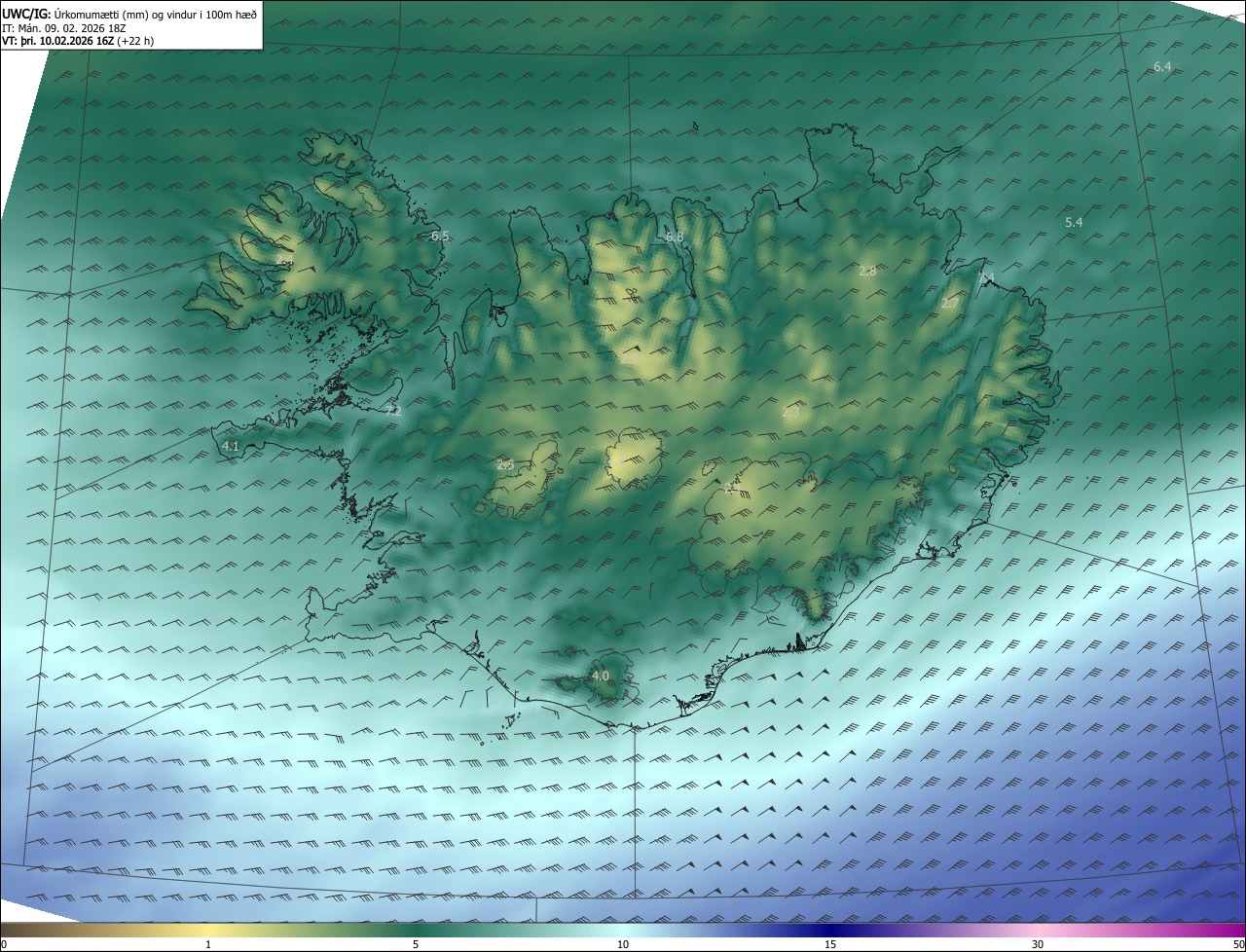
Task: Click the 2.4 value label on the map
Action: coord(284,260)
